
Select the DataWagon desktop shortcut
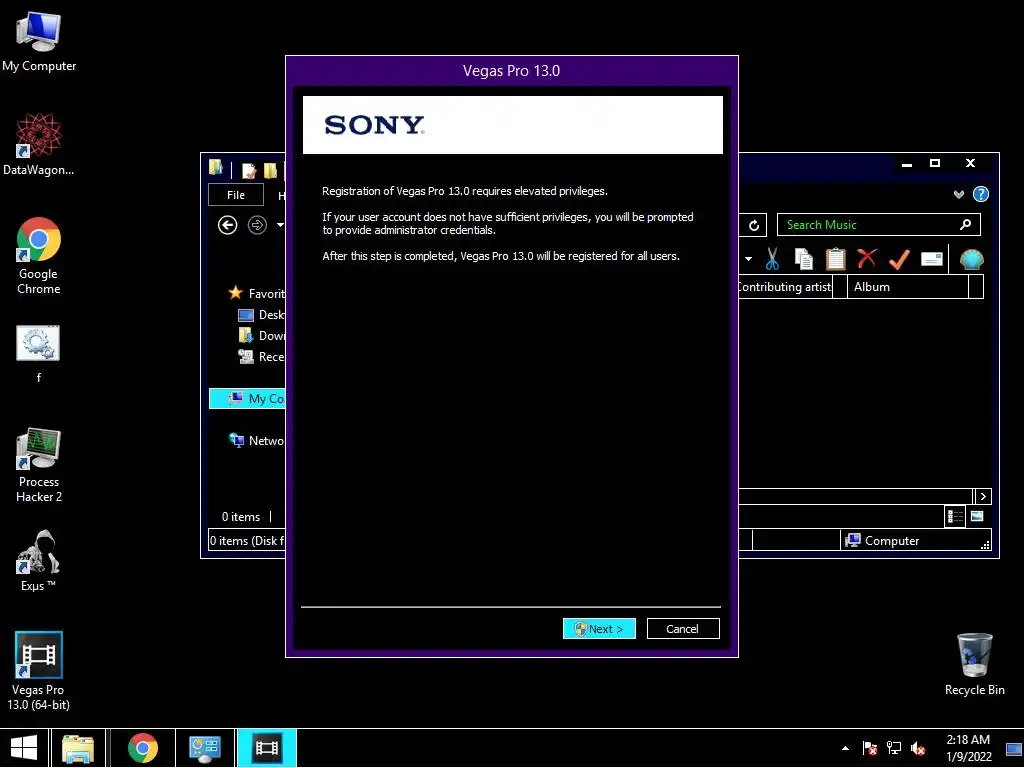tap(39, 144)
